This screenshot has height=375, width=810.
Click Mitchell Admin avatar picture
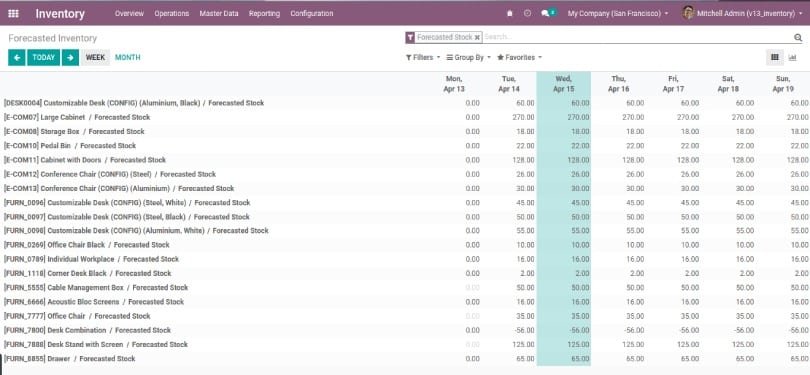pyautogui.click(x=688, y=13)
